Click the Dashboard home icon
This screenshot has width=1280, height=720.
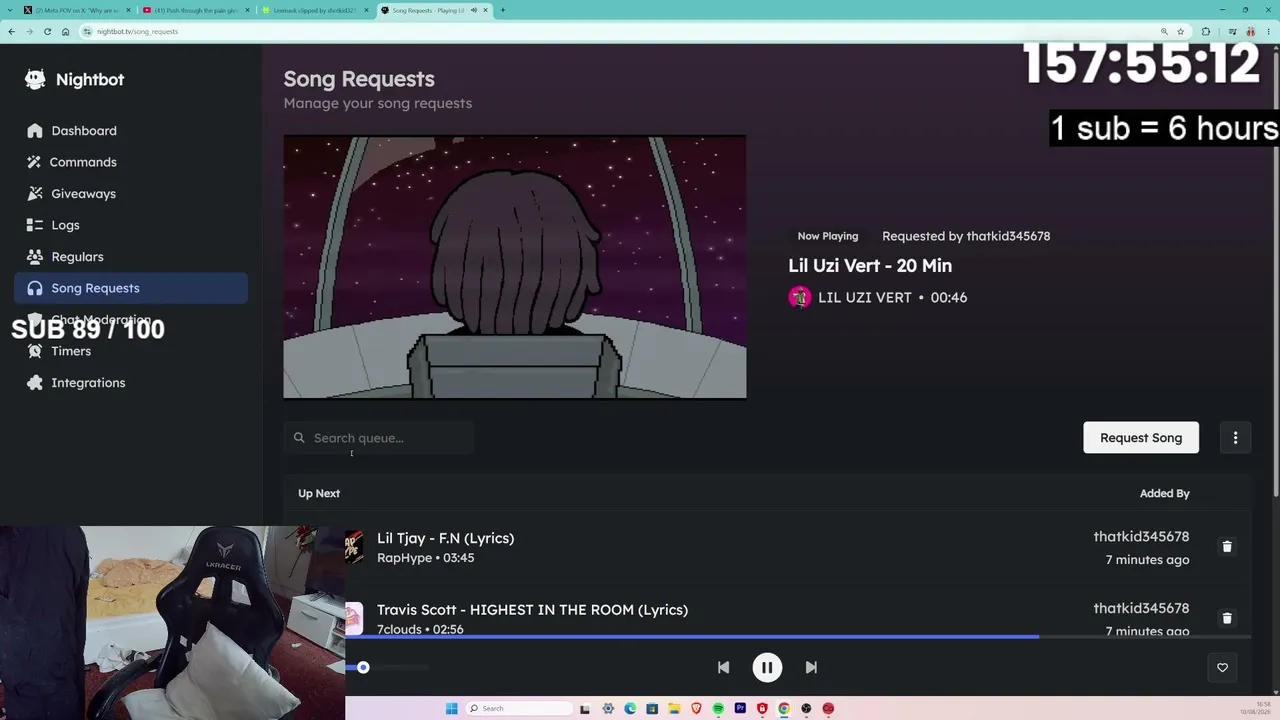click(x=35, y=131)
